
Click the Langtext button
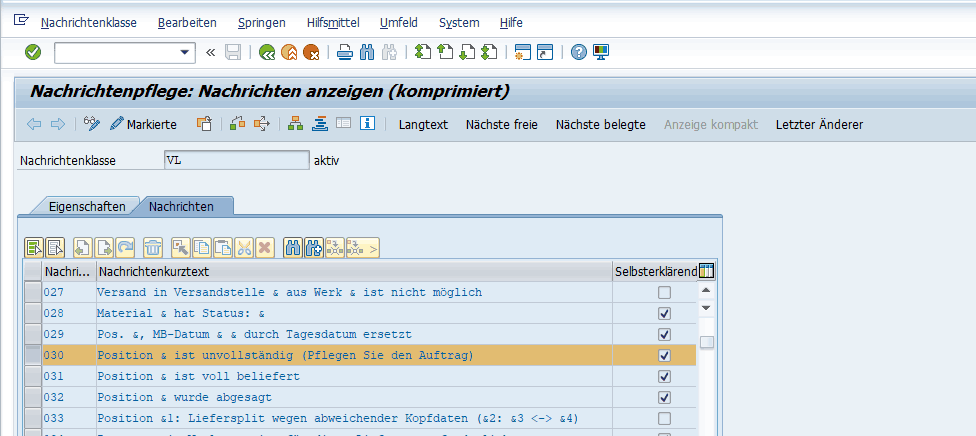coord(423,124)
